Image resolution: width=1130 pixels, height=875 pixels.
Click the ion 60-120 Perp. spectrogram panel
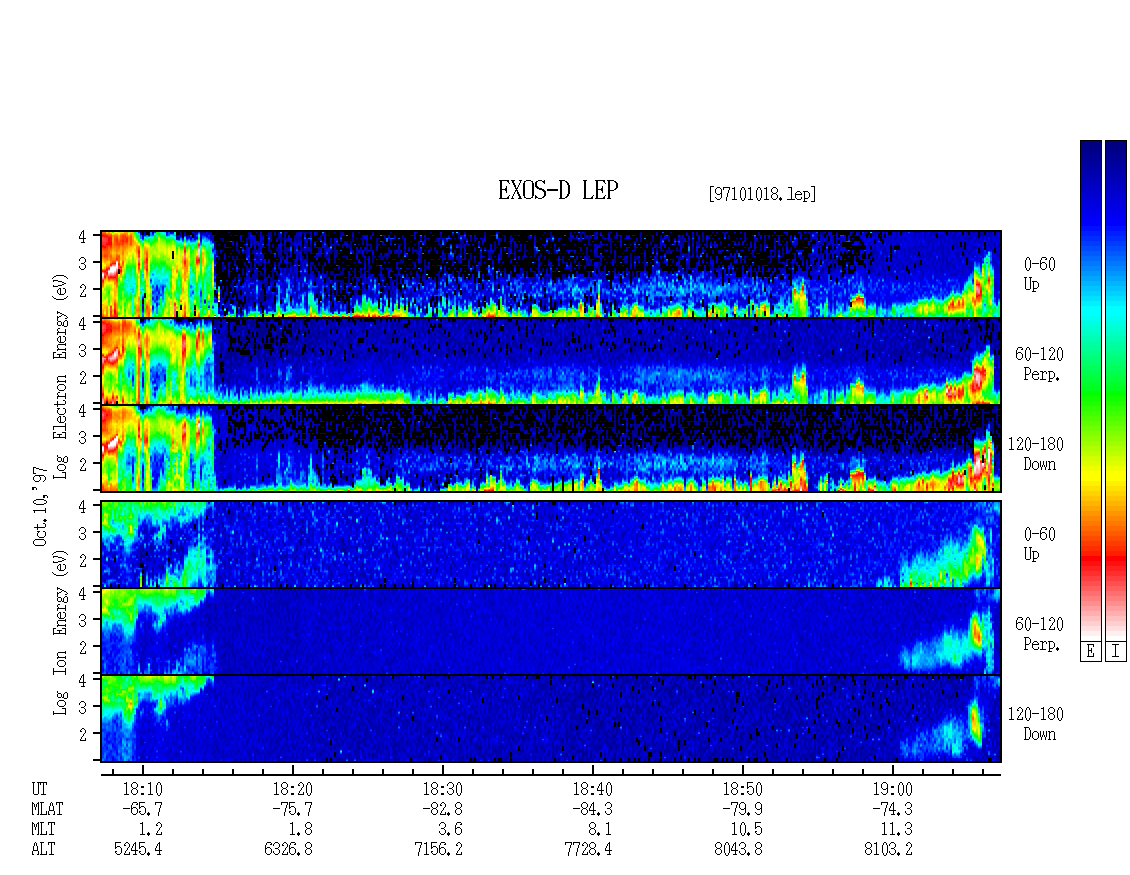coord(551,631)
